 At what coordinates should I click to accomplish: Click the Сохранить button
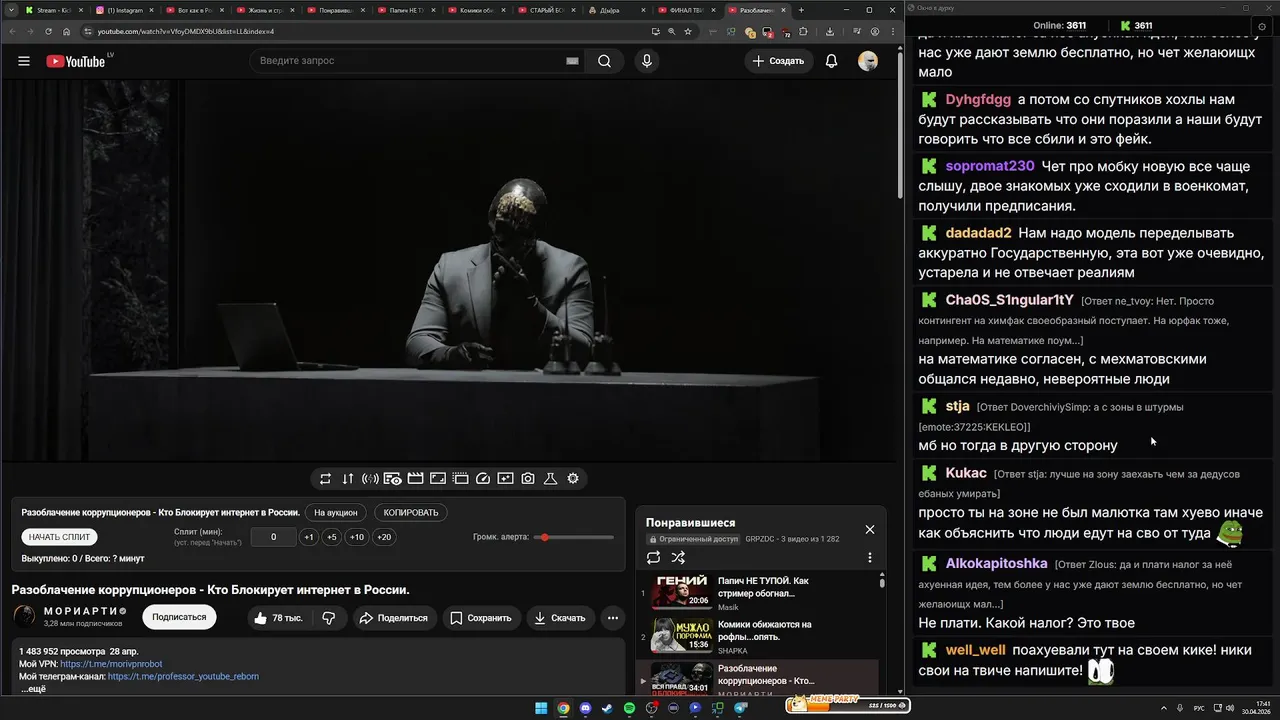(x=482, y=618)
